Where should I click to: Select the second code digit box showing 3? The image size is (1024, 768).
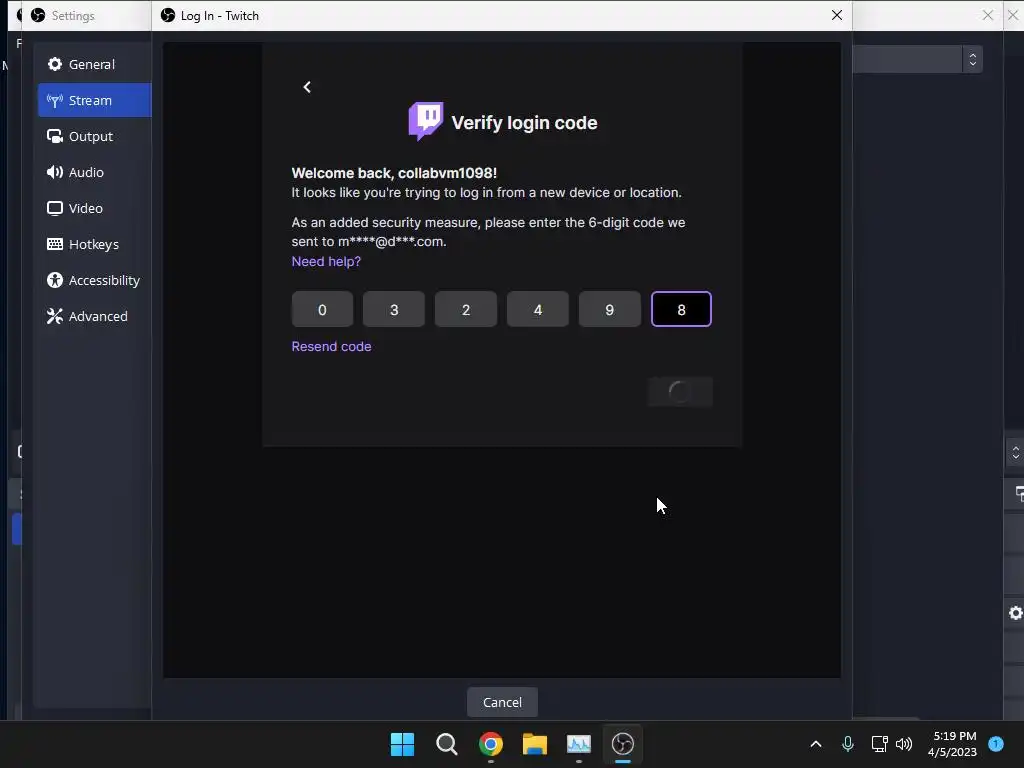coord(394,310)
